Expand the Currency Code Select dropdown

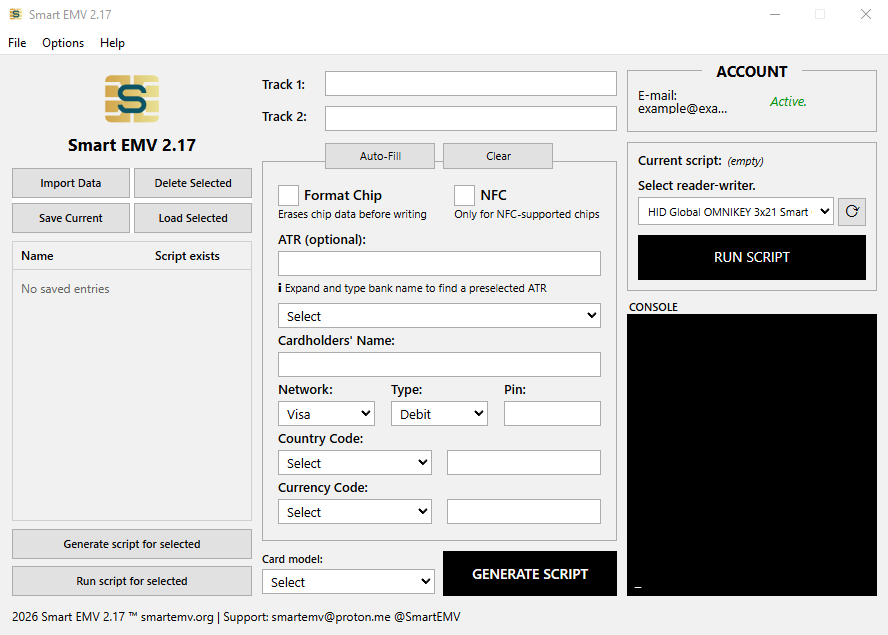(355, 512)
